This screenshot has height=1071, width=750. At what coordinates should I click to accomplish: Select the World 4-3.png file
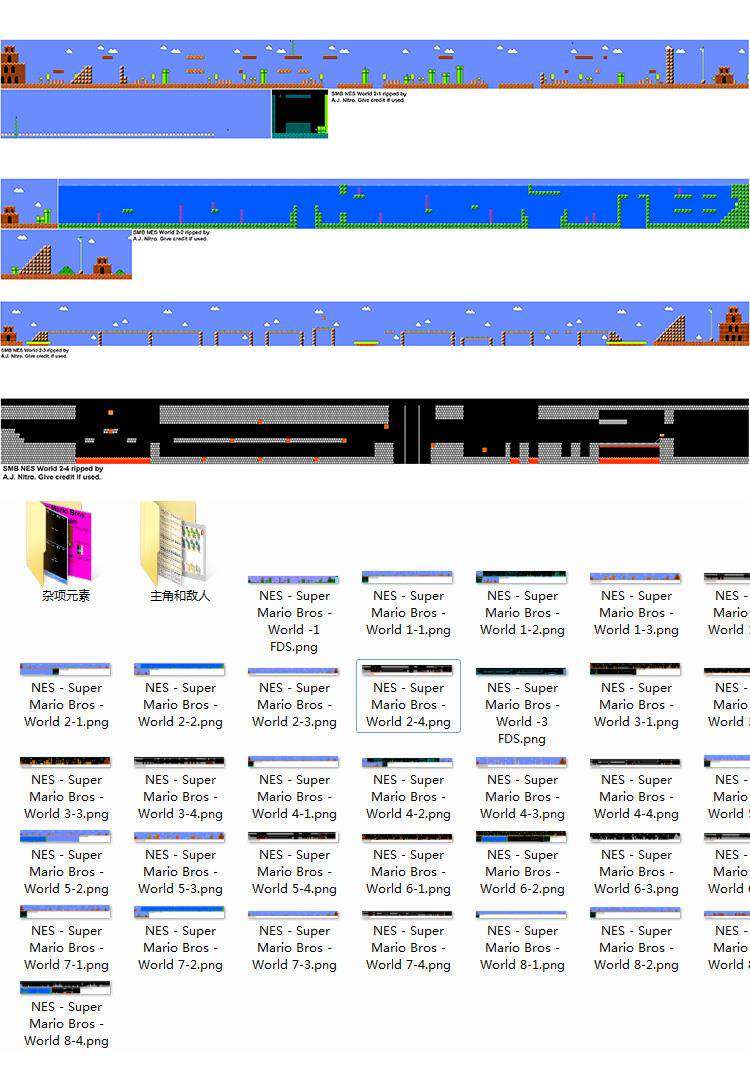[x=522, y=788]
